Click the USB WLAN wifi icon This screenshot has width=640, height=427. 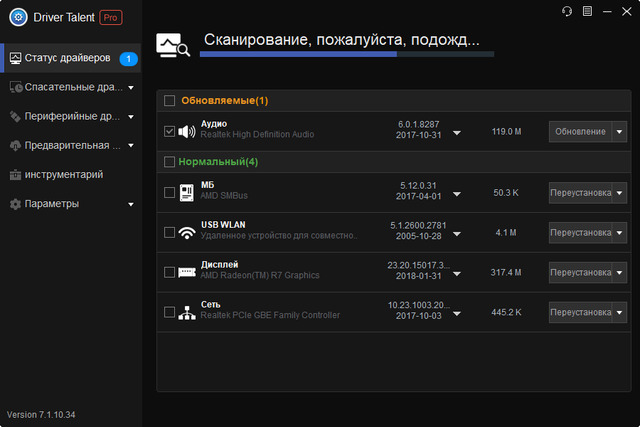point(187,233)
